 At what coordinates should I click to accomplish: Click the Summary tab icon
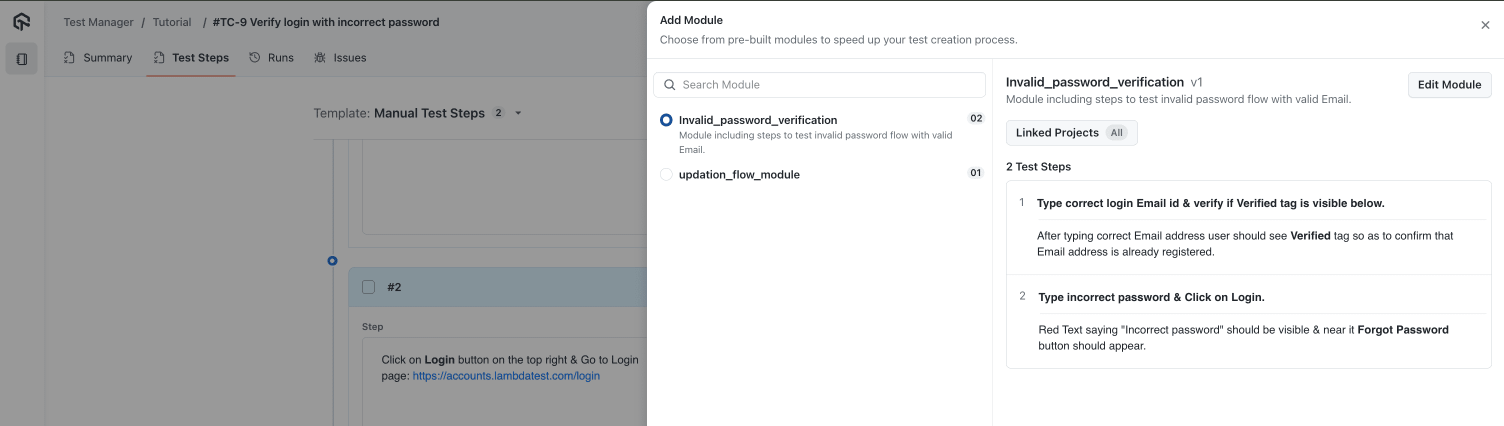(x=70, y=58)
